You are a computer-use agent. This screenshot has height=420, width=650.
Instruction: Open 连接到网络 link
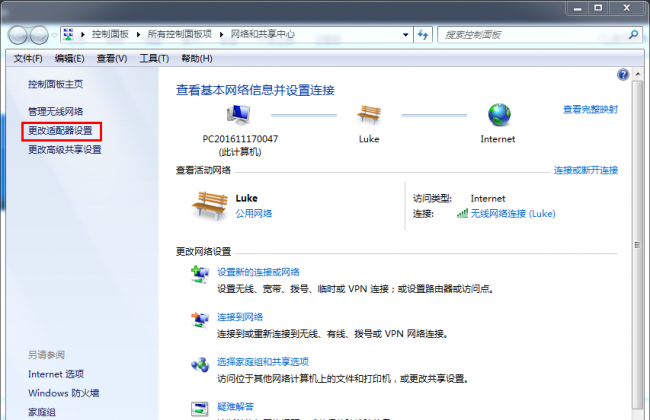coord(240,317)
